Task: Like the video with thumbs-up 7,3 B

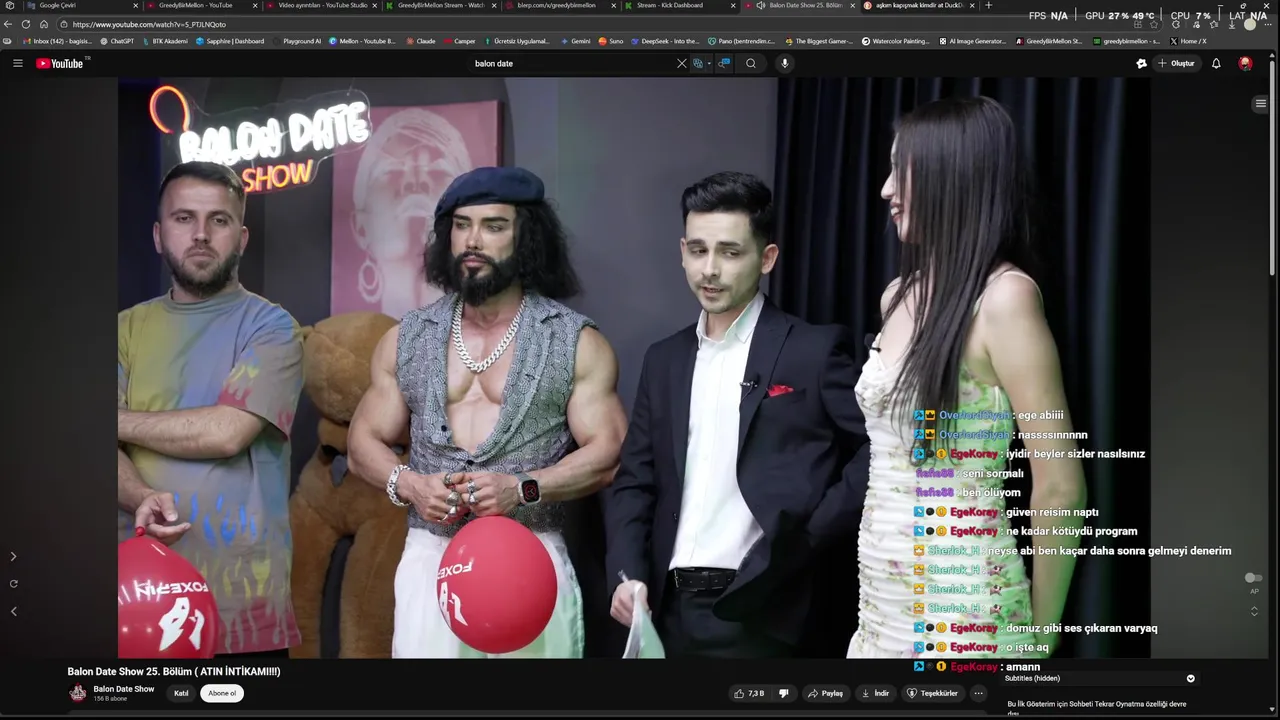Action: point(749,693)
